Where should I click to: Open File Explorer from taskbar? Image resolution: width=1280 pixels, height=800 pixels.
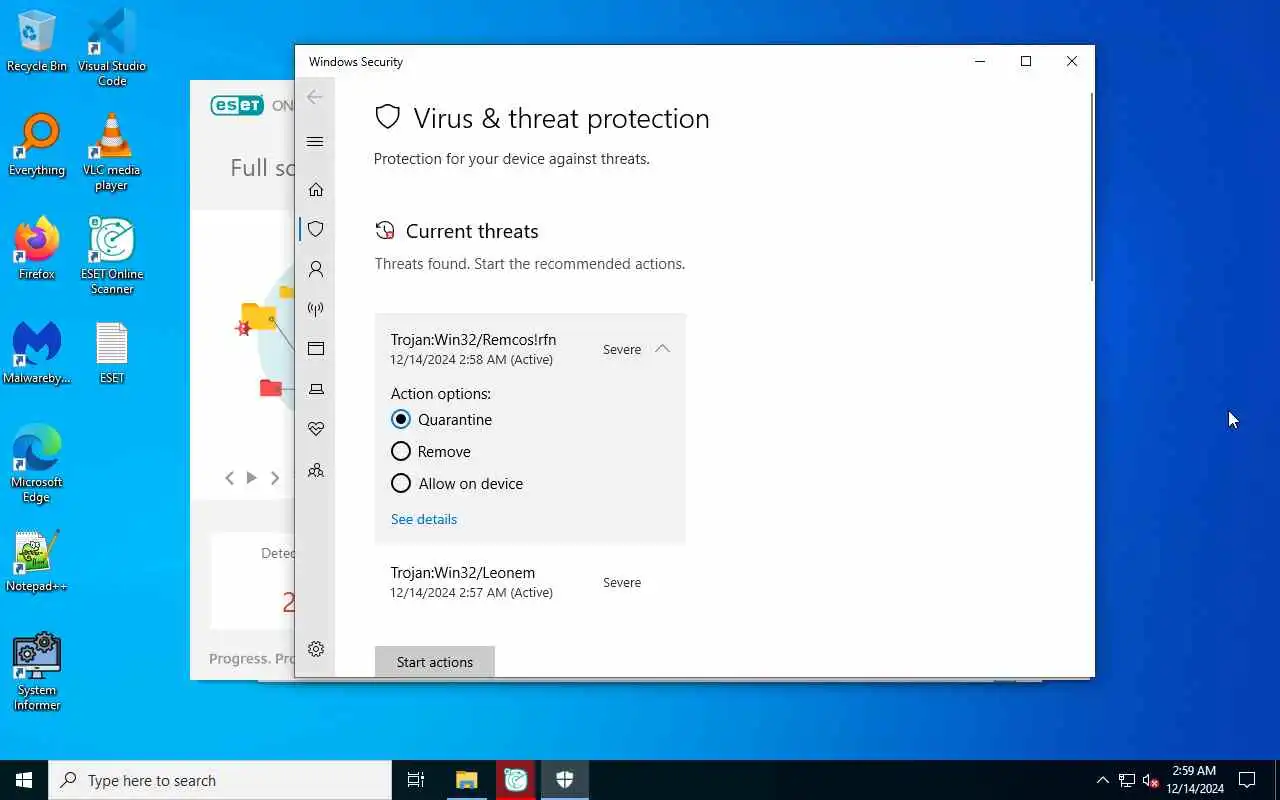pos(467,780)
